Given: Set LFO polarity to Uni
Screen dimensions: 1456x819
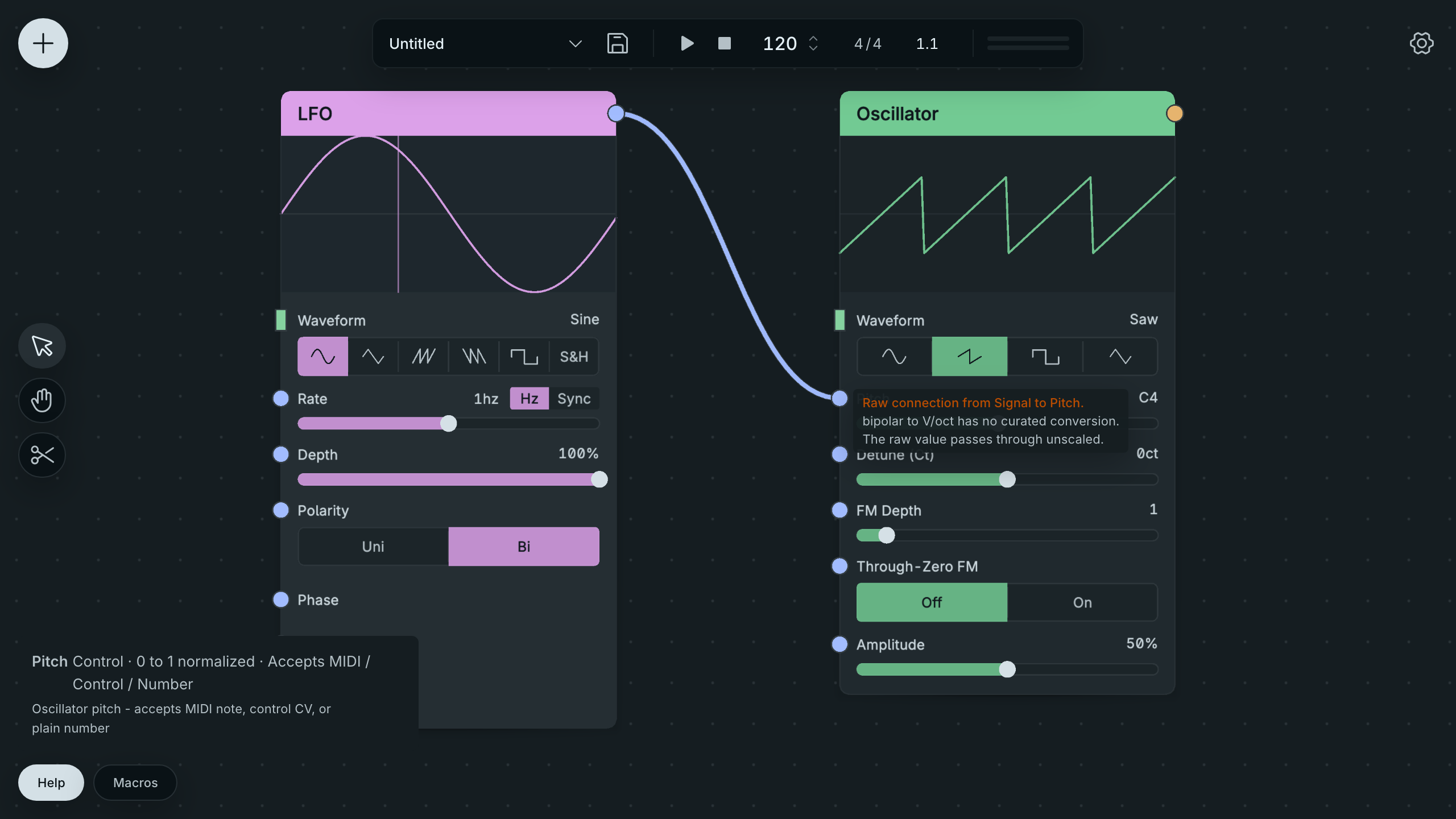Looking at the screenshot, I should pos(373,547).
